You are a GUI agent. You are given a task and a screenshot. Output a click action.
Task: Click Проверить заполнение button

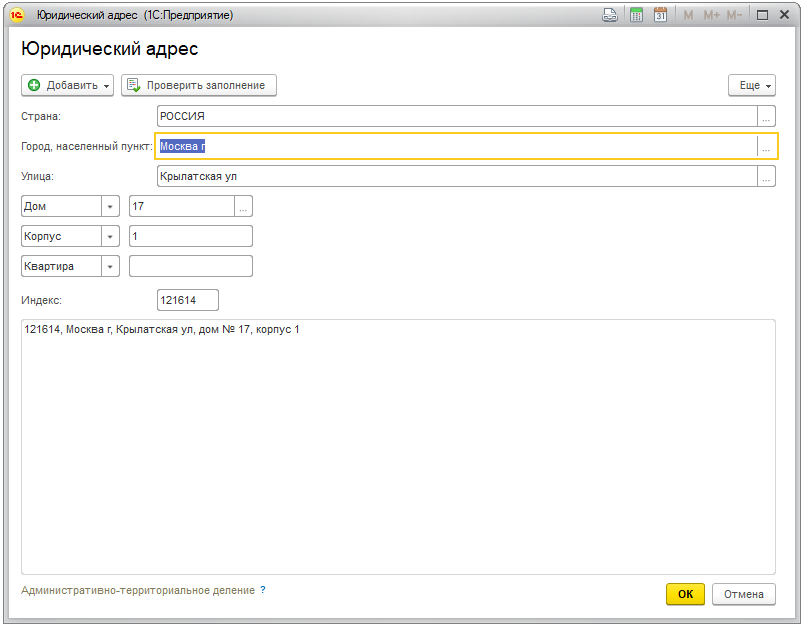tap(198, 86)
